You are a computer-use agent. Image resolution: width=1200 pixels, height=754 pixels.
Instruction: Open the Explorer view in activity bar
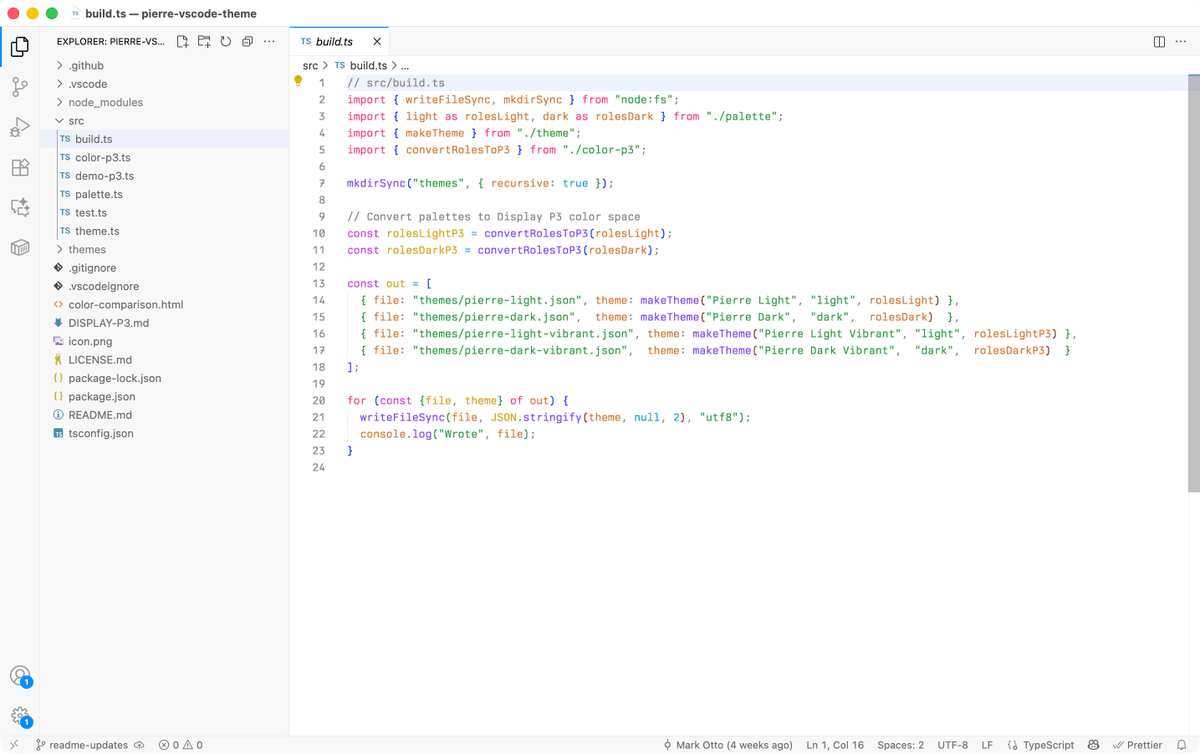(20, 46)
